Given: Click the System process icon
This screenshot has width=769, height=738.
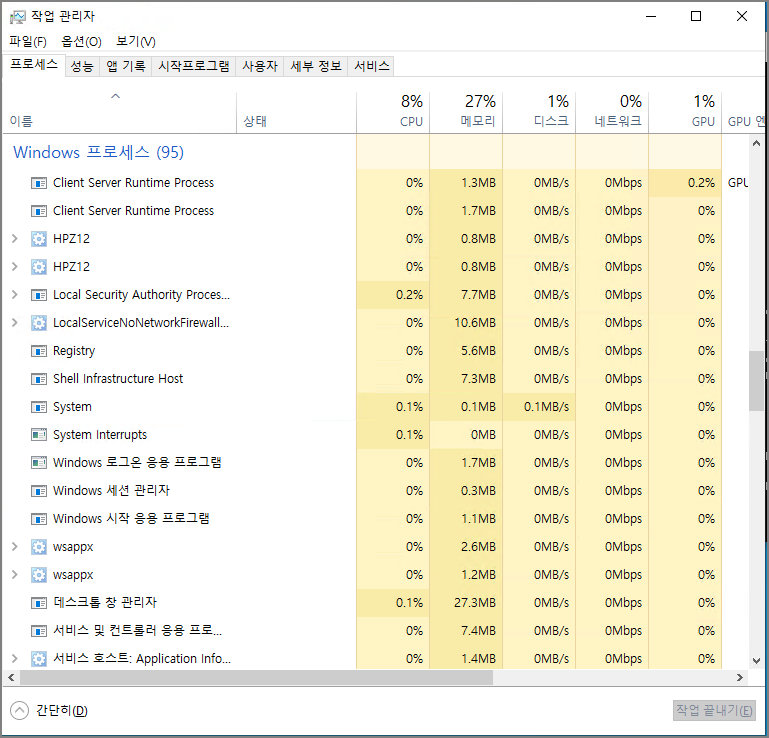Looking at the screenshot, I should pyautogui.click(x=39, y=407).
